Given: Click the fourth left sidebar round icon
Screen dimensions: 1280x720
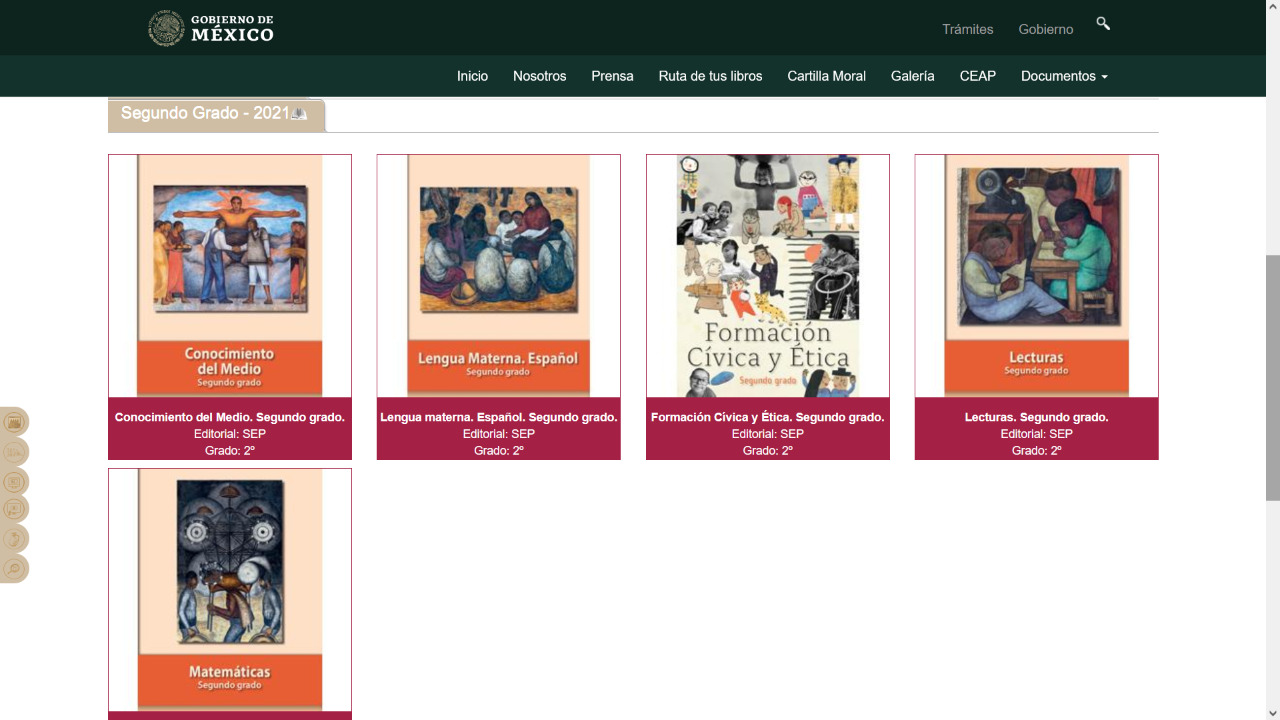Looking at the screenshot, I should [x=14, y=509].
